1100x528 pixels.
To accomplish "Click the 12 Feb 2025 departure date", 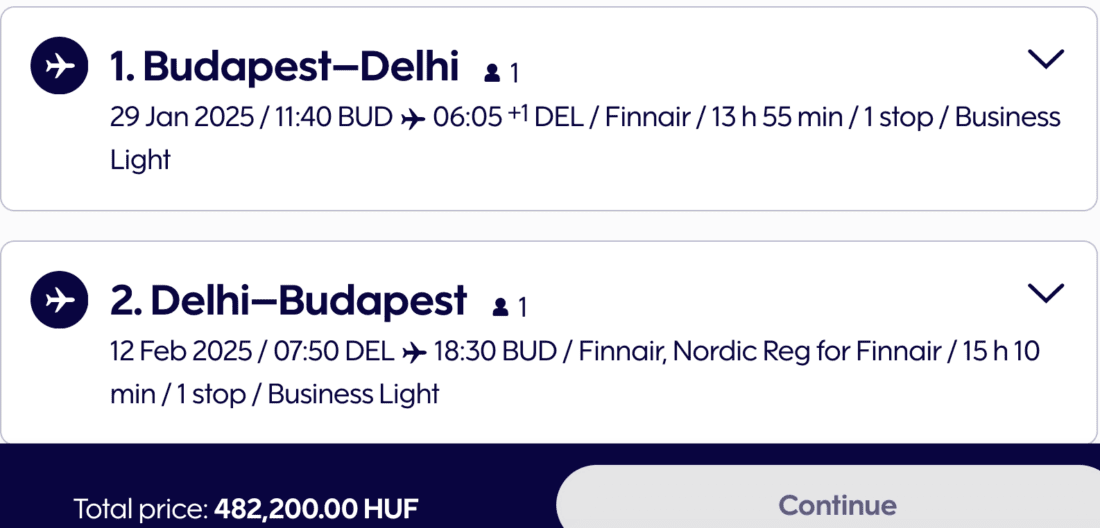I will click(x=180, y=351).
